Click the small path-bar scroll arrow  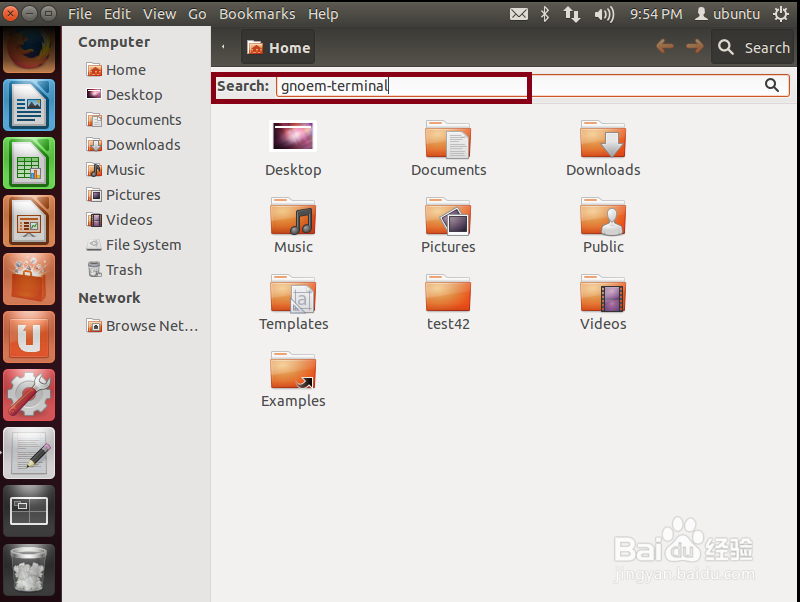223,47
